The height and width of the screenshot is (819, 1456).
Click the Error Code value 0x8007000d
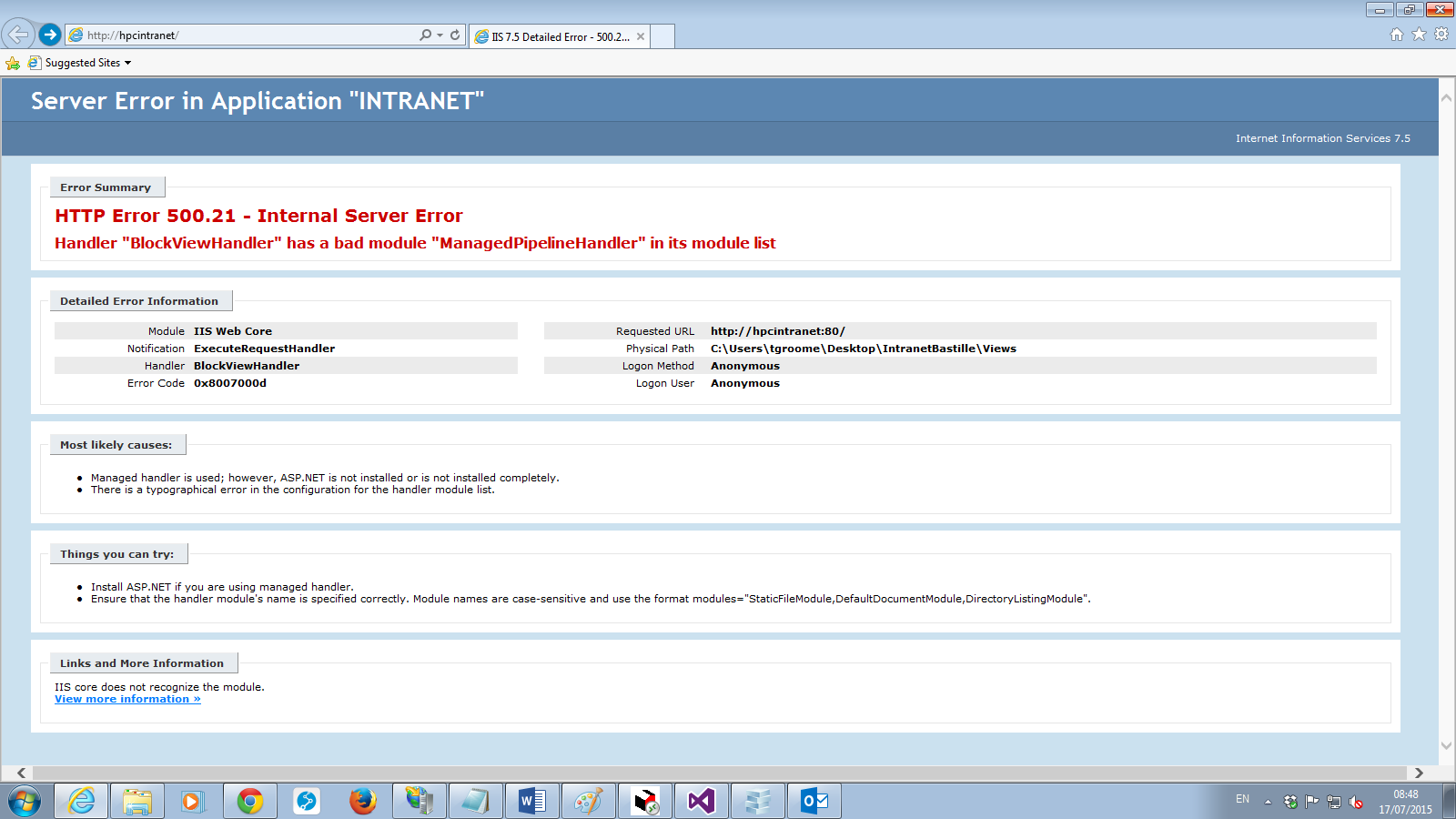230,383
